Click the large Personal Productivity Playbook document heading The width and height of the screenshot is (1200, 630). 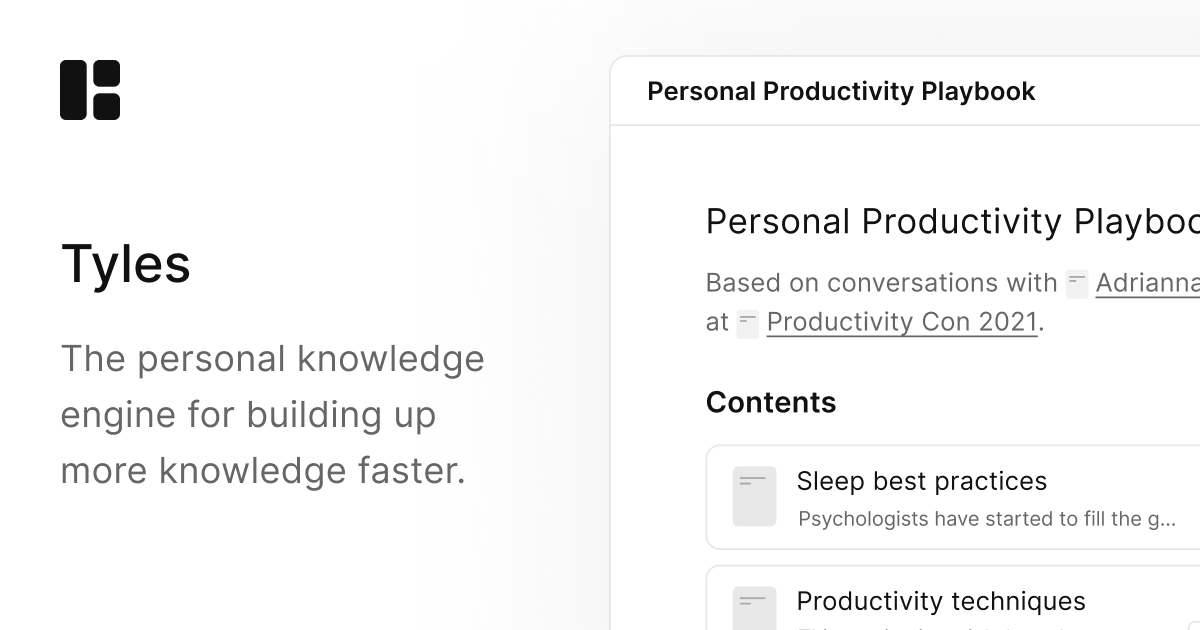(952, 222)
